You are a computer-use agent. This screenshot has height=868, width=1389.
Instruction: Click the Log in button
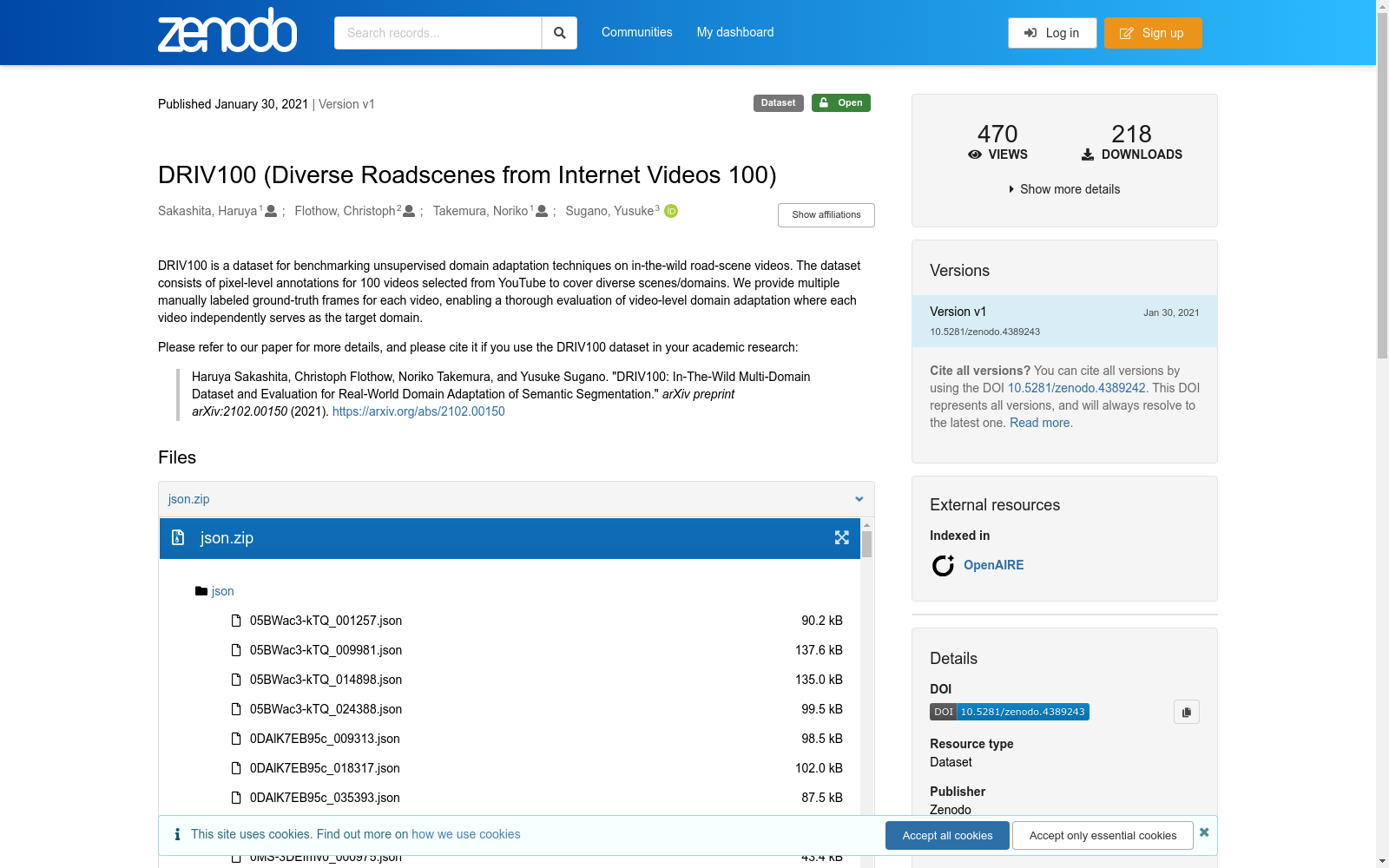click(1052, 33)
